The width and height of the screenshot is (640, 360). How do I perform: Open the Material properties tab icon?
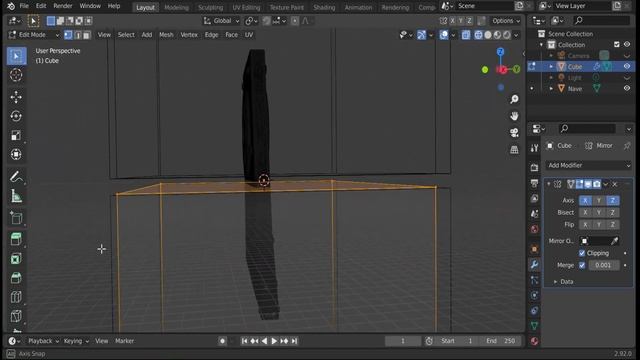point(534,341)
